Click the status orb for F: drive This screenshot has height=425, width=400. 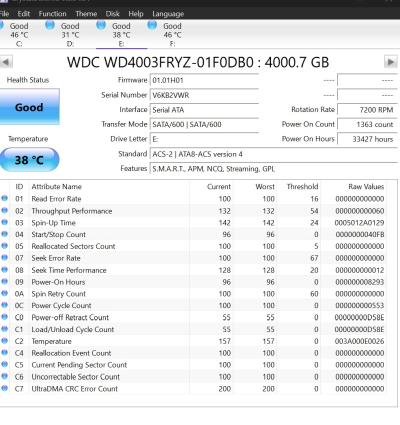click(x=152, y=25)
